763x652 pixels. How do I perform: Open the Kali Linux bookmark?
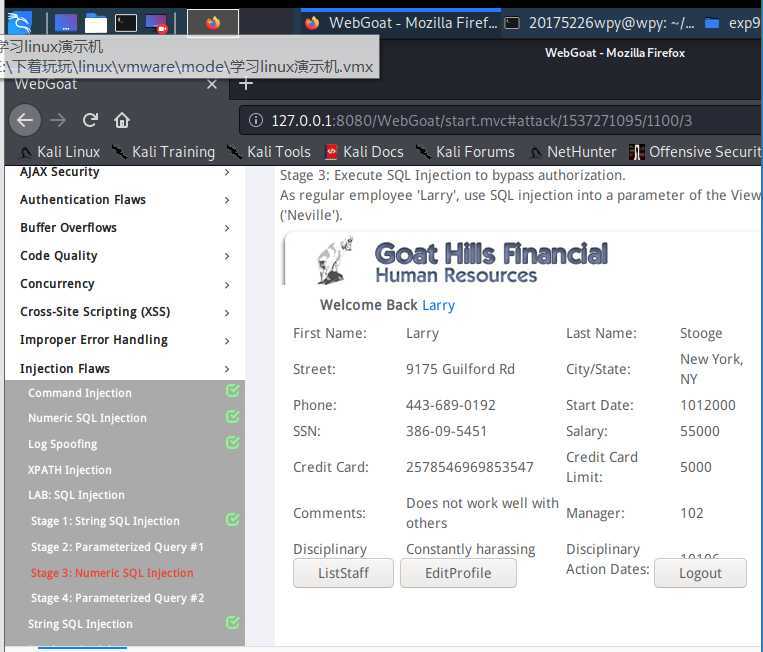click(x=60, y=152)
